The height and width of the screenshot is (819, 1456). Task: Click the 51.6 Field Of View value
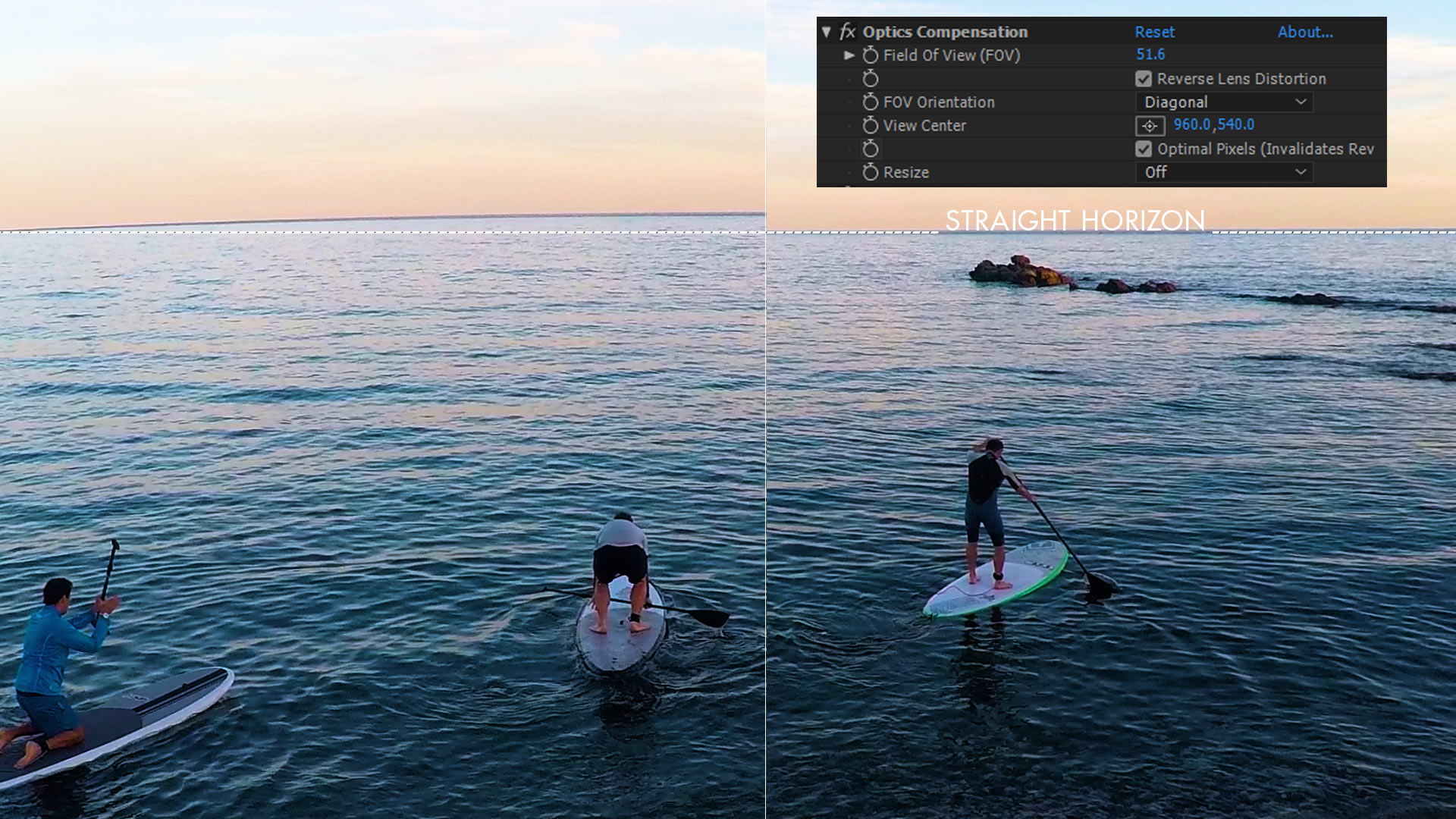pos(1150,55)
